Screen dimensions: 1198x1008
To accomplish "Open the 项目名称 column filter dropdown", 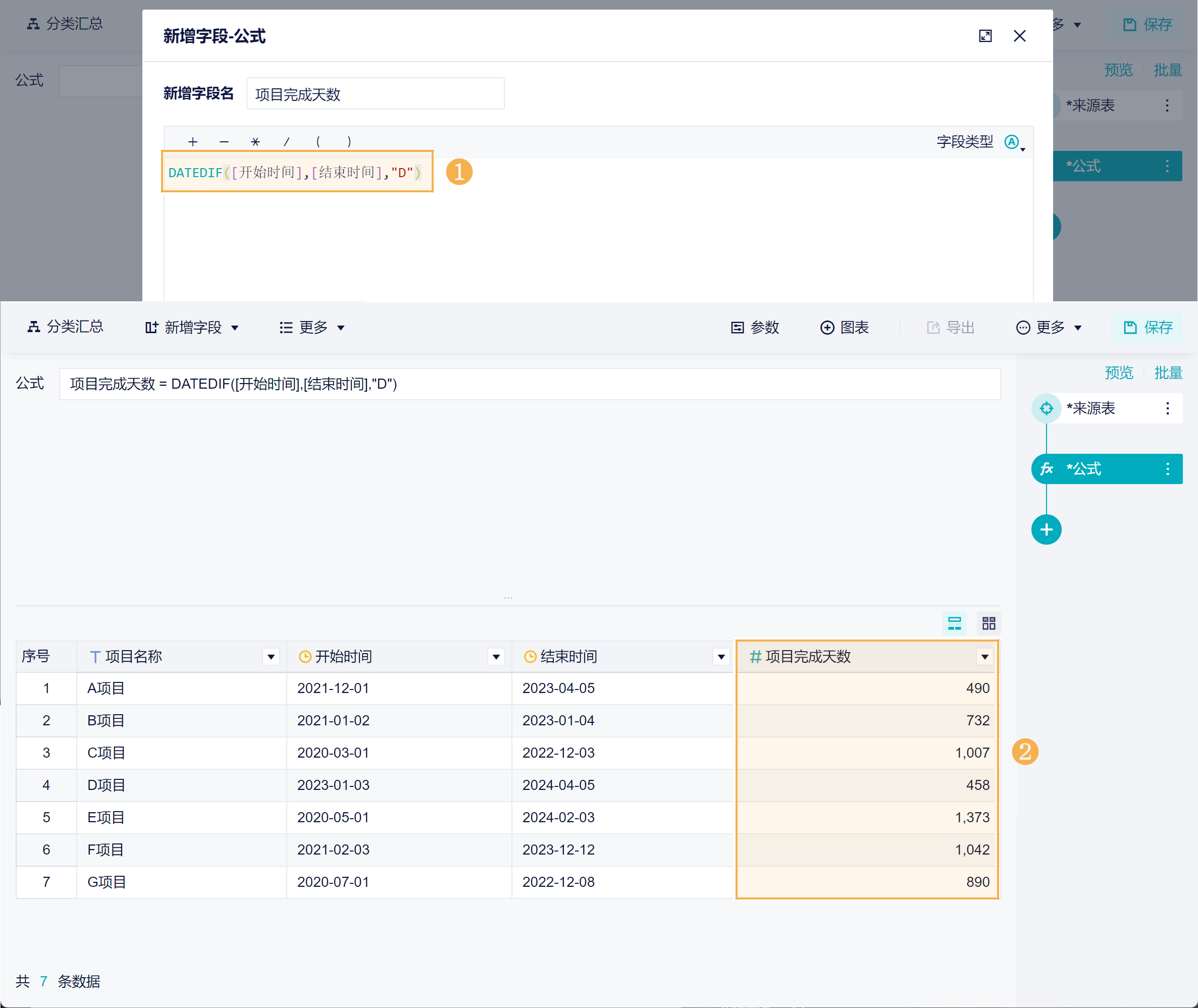I will coord(271,657).
